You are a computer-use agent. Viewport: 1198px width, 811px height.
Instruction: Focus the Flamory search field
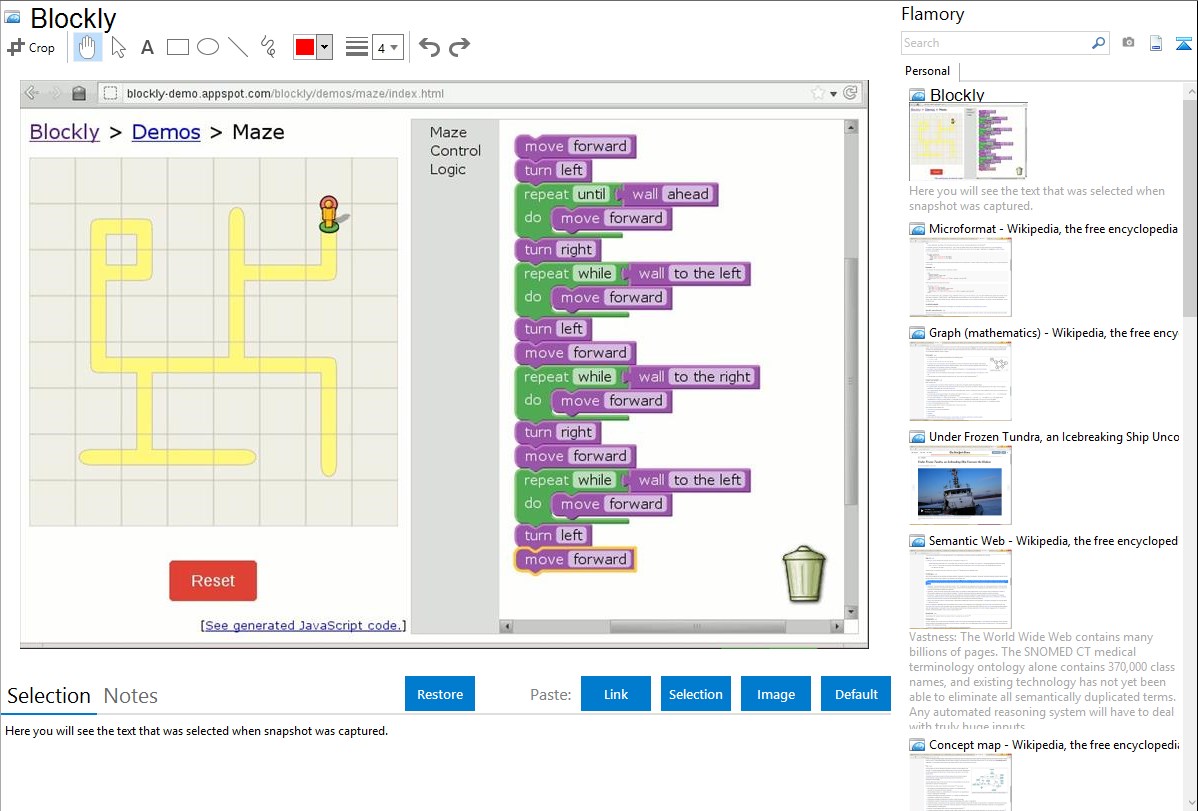(996, 43)
